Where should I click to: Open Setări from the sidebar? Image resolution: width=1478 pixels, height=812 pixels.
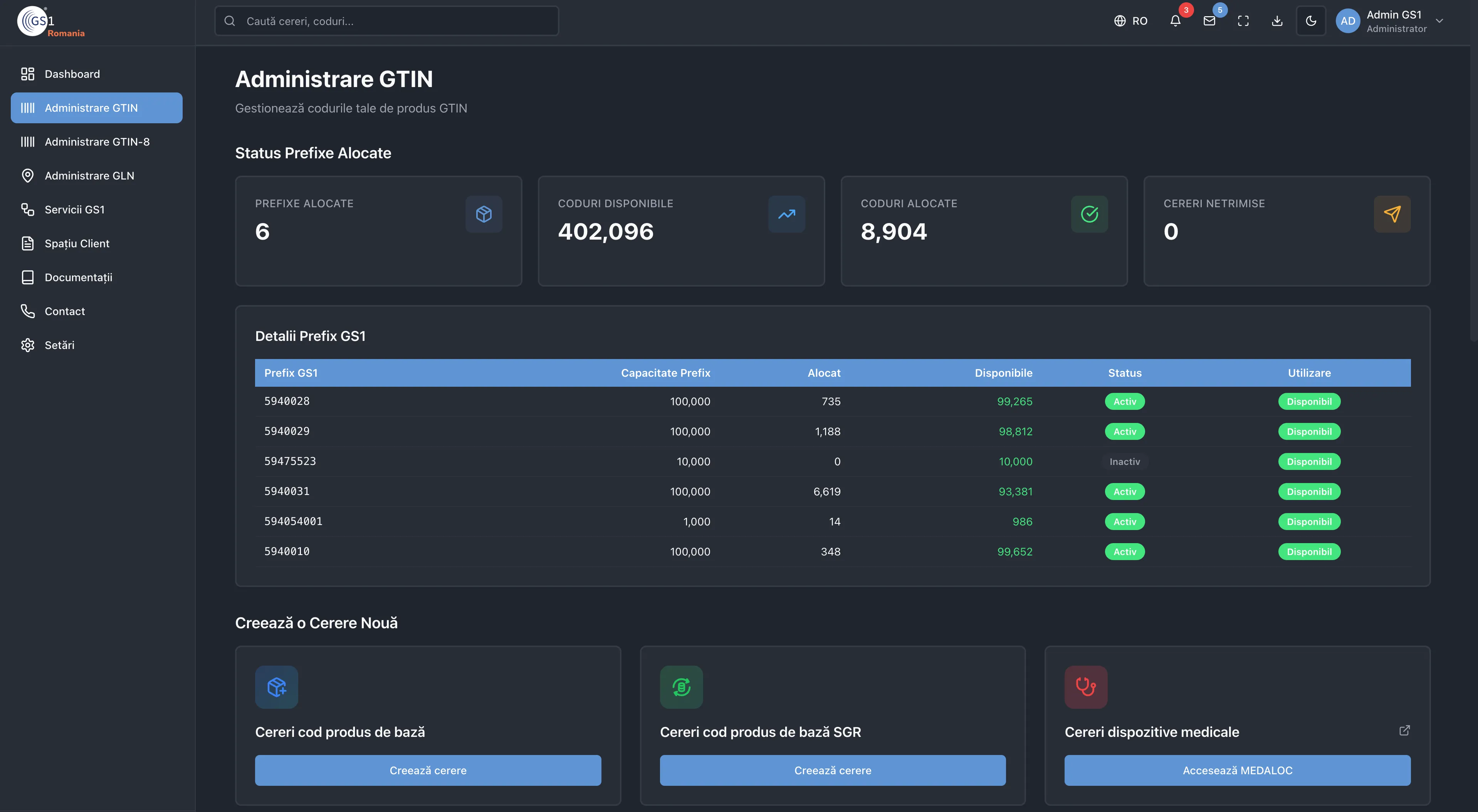coord(59,345)
